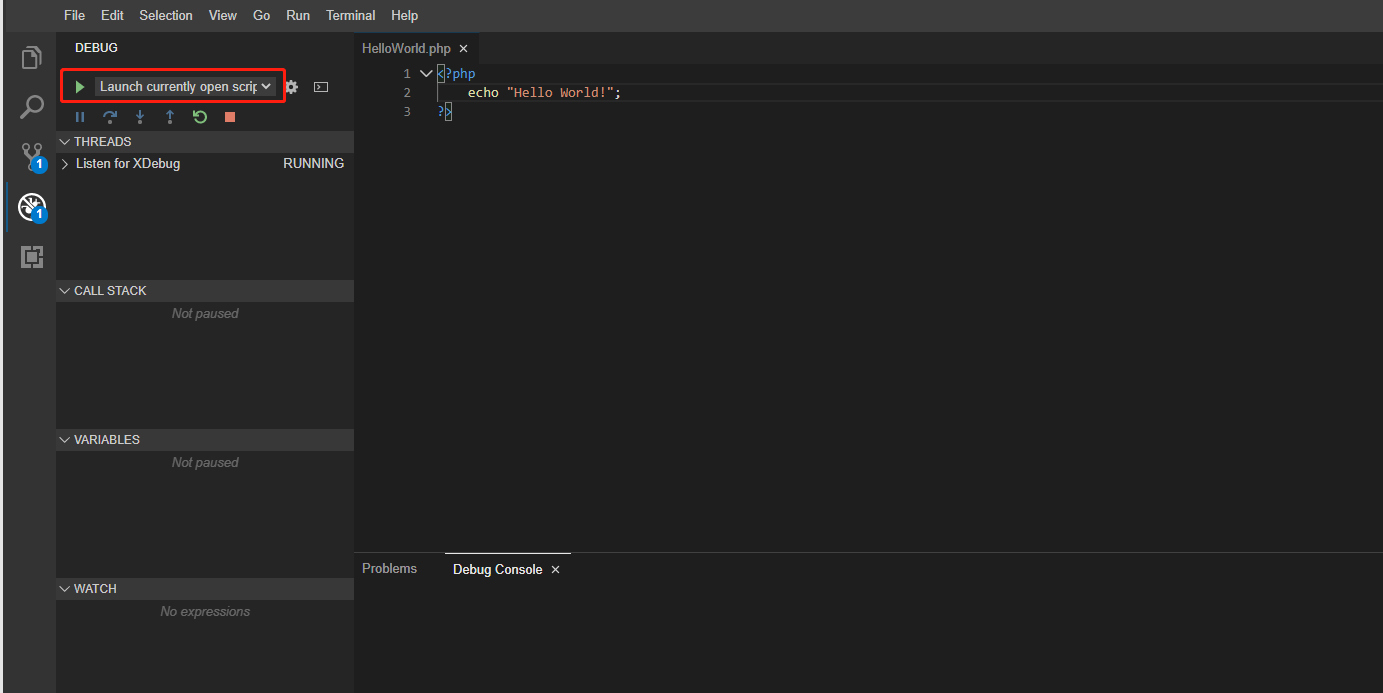Close the HelloWorld.php tab
Image resolution: width=1383 pixels, height=693 pixels.
tap(463, 48)
